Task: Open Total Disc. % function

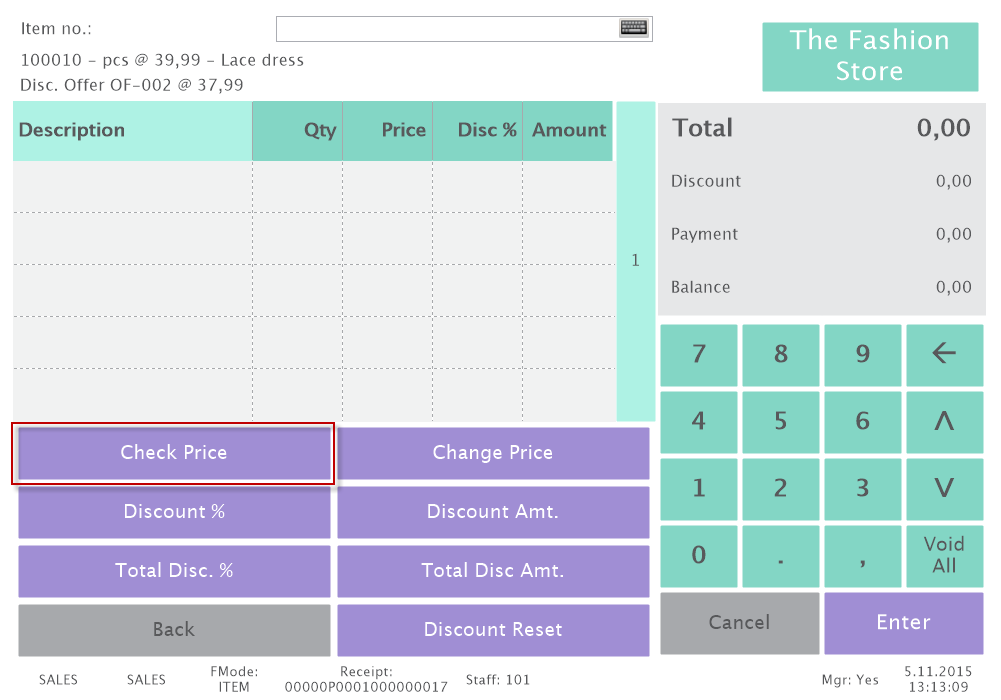Action: 174,571
